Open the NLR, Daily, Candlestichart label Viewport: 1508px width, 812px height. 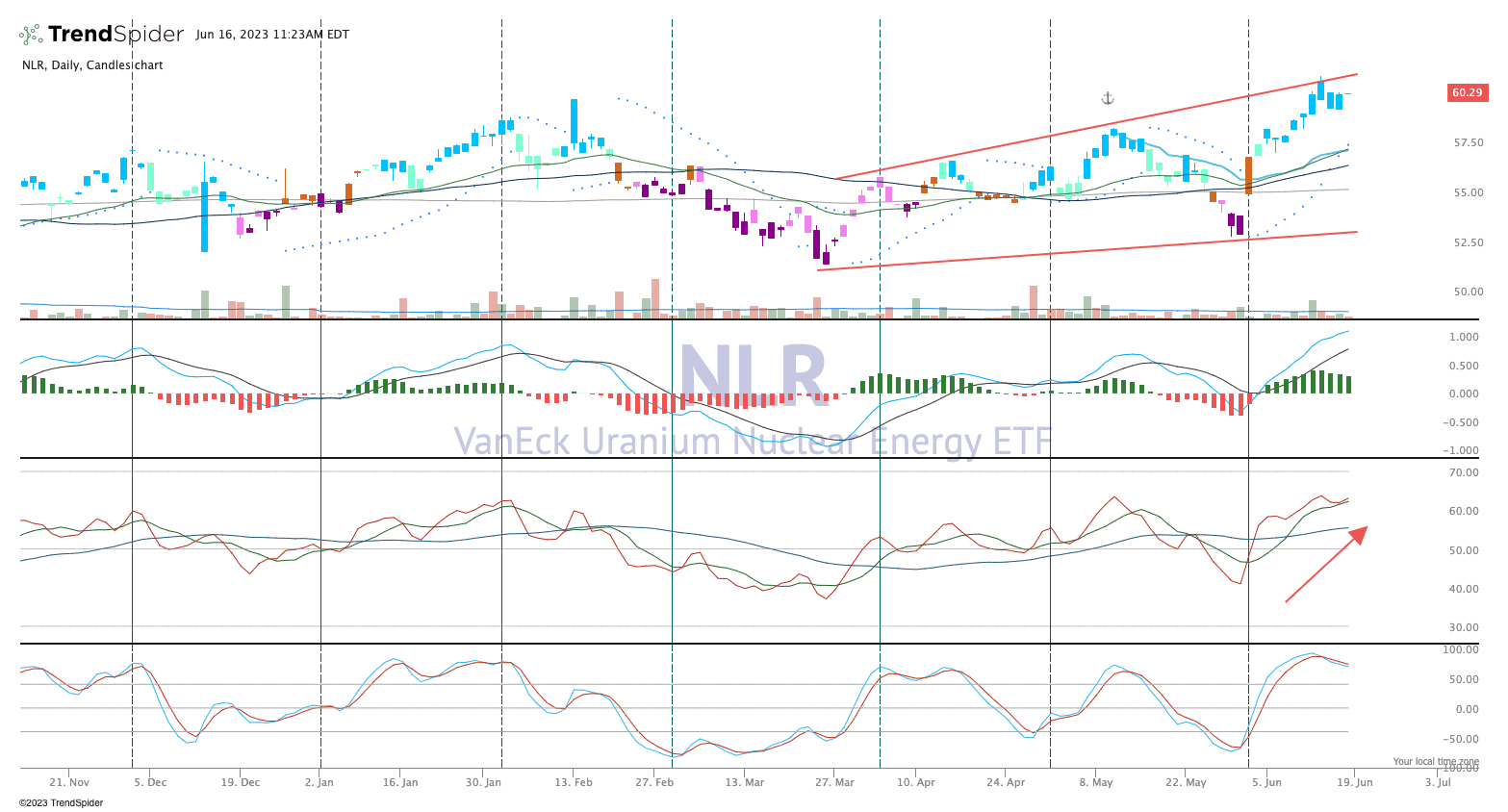click(92, 65)
